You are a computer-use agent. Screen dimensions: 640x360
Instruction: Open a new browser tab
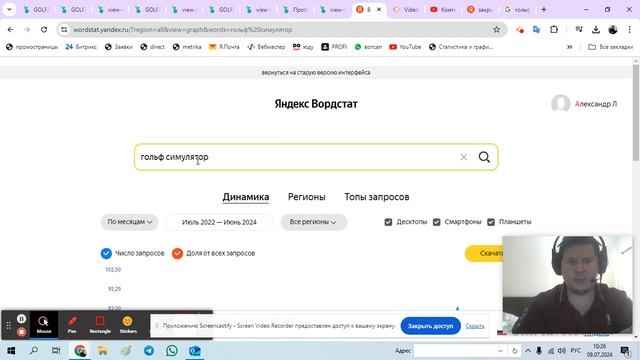pos(544,9)
